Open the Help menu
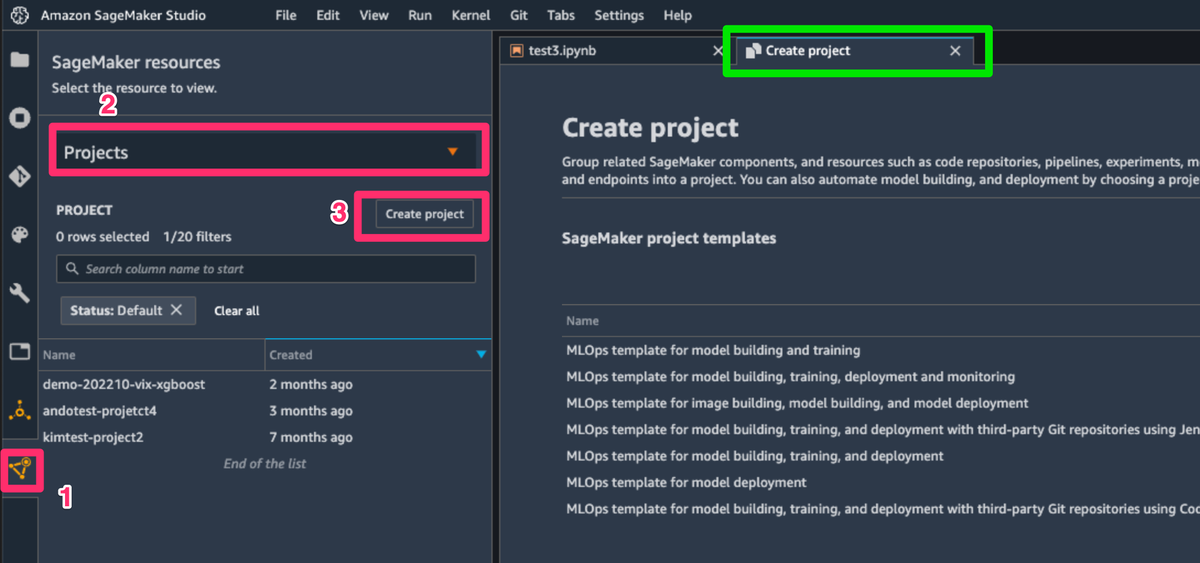1200x563 pixels. [x=677, y=15]
